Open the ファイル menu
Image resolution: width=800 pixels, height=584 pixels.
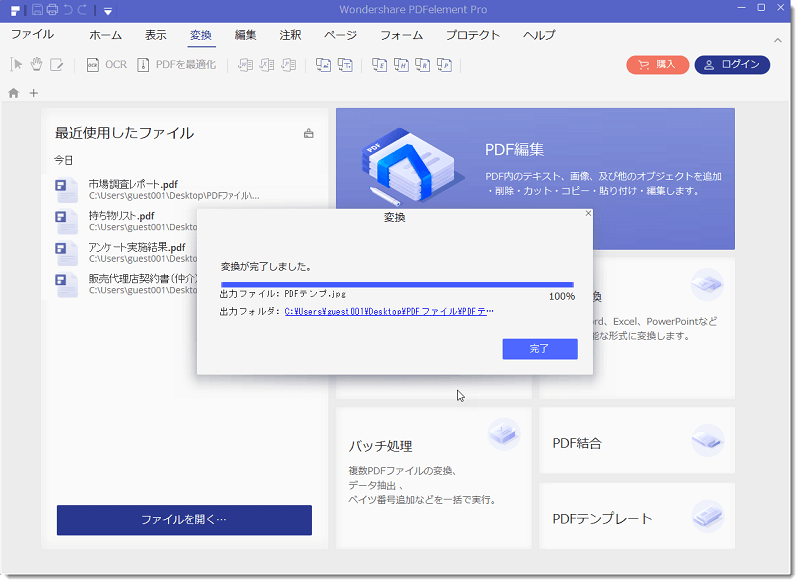(32, 34)
